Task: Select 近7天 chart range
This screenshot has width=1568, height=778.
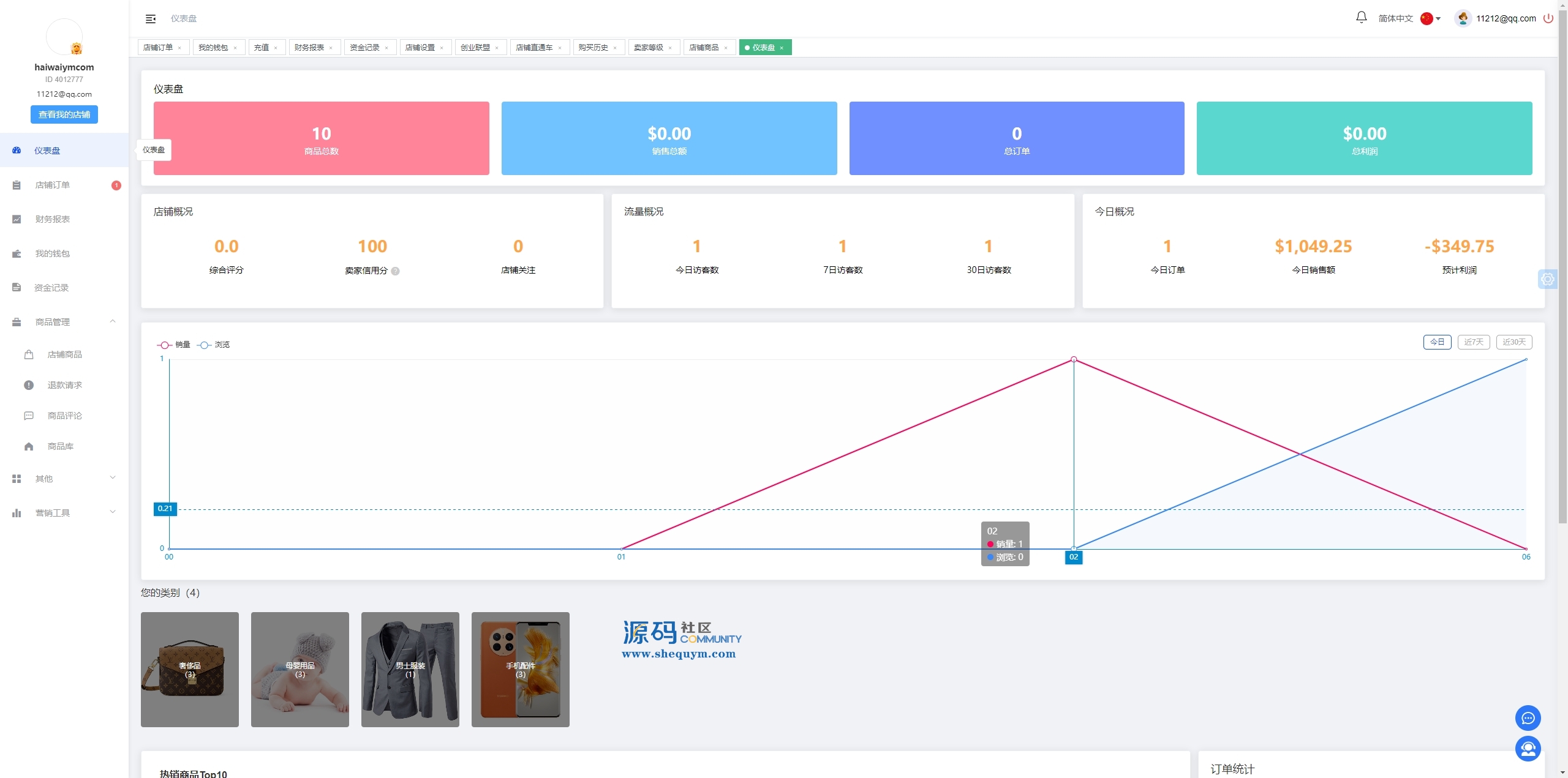Action: [x=1474, y=342]
